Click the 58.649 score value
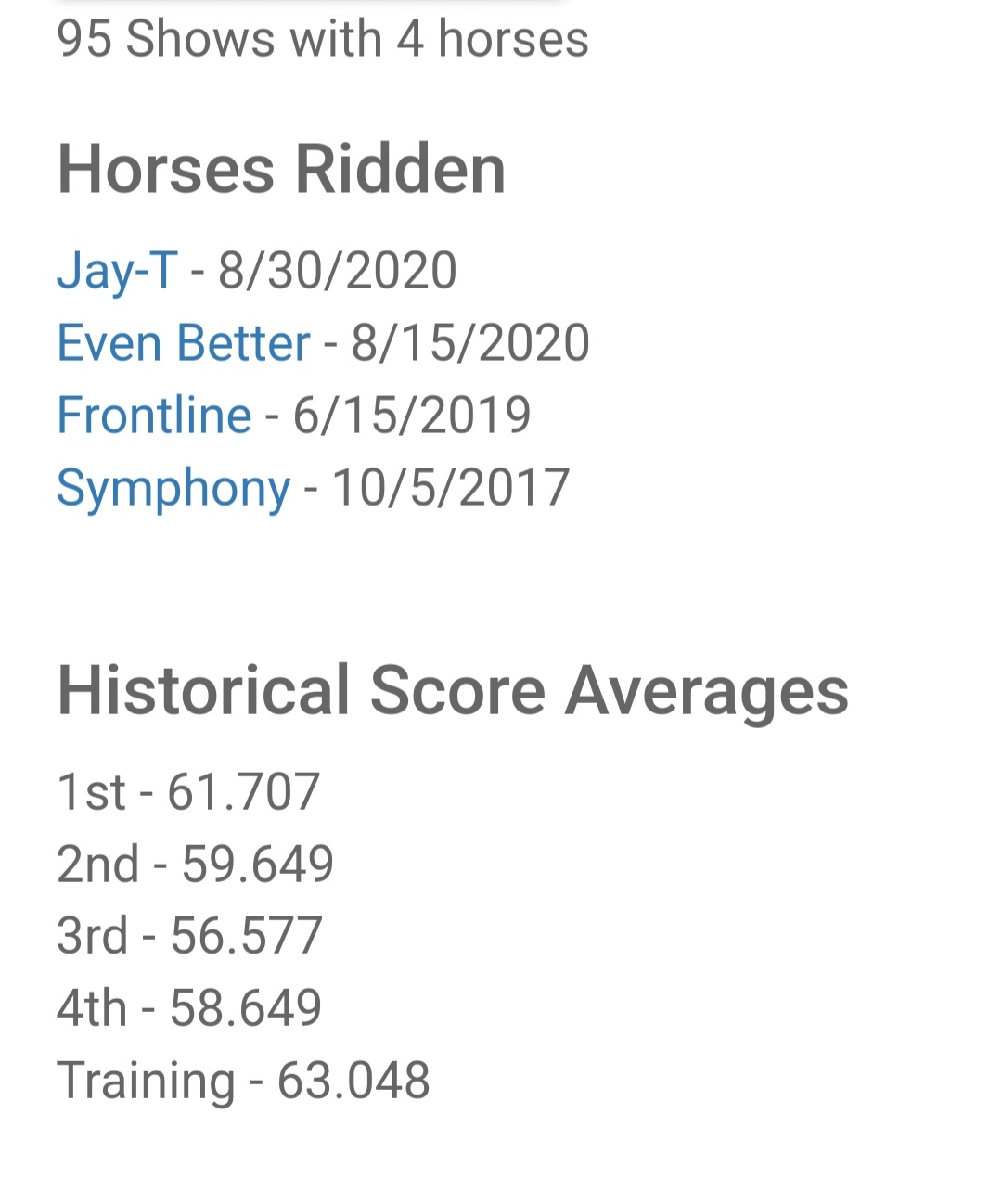The height and width of the screenshot is (1204, 1002). [x=246, y=1008]
